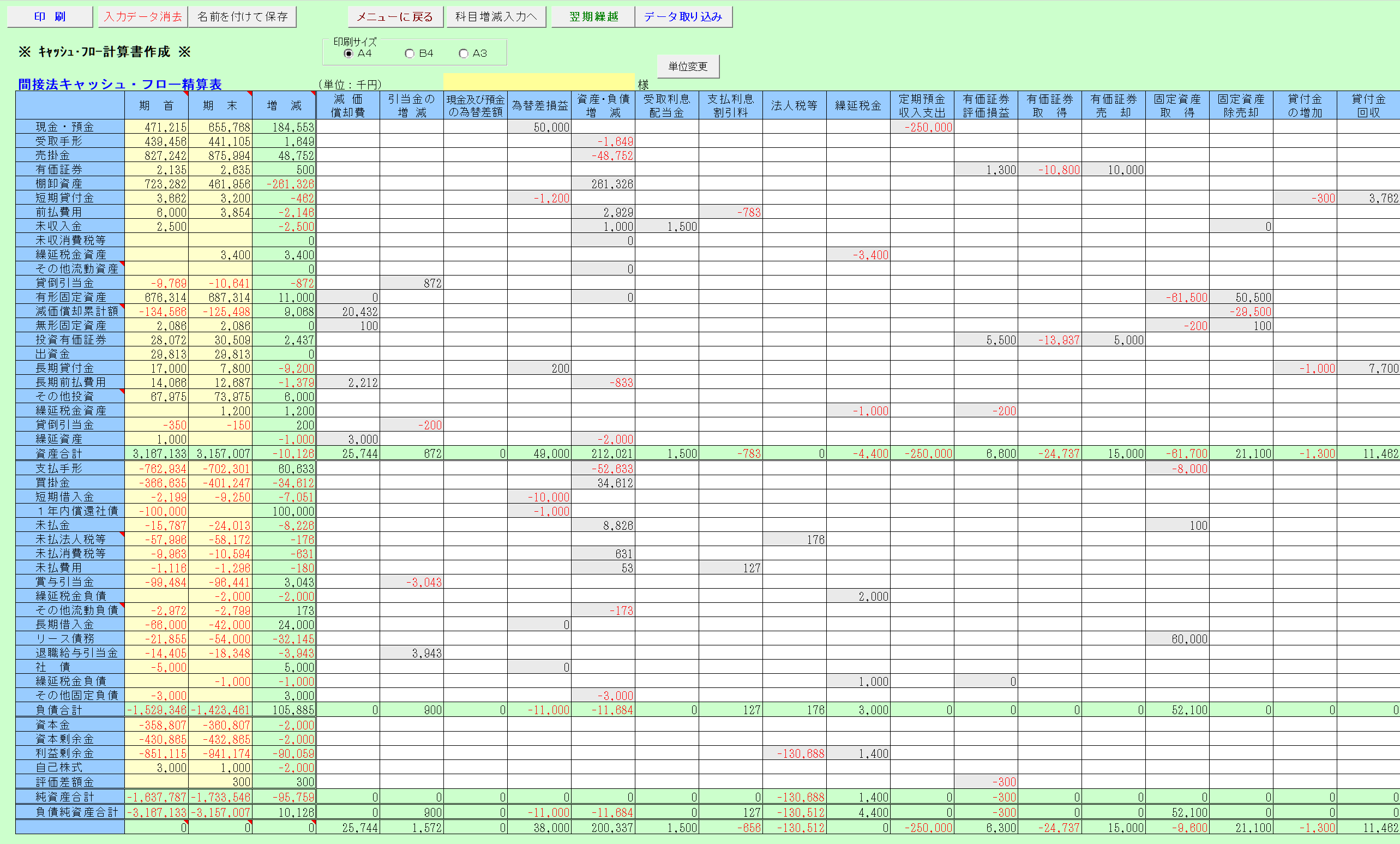Select the 貸付金の増加 column header

click(x=1305, y=106)
